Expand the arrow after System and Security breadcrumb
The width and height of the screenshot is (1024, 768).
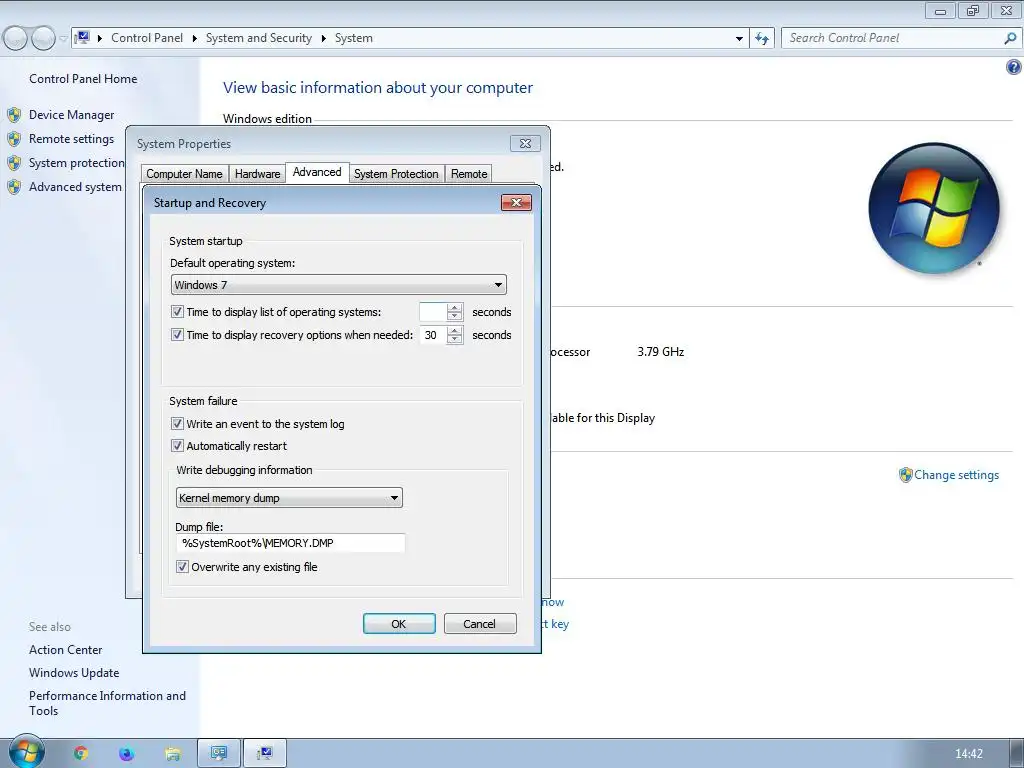323,39
